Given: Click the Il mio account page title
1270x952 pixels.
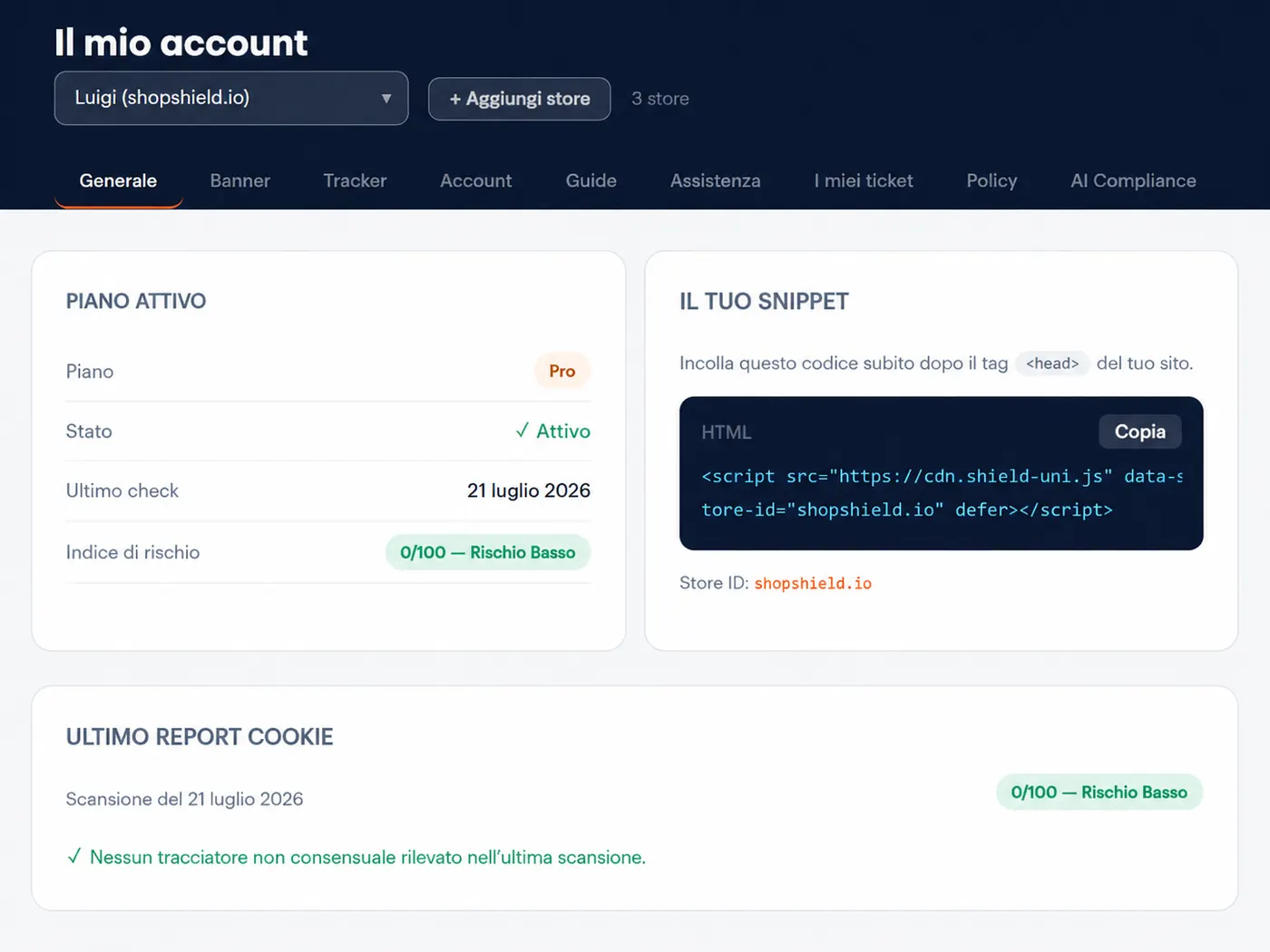Looking at the screenshot, I should tap(181, 43).
